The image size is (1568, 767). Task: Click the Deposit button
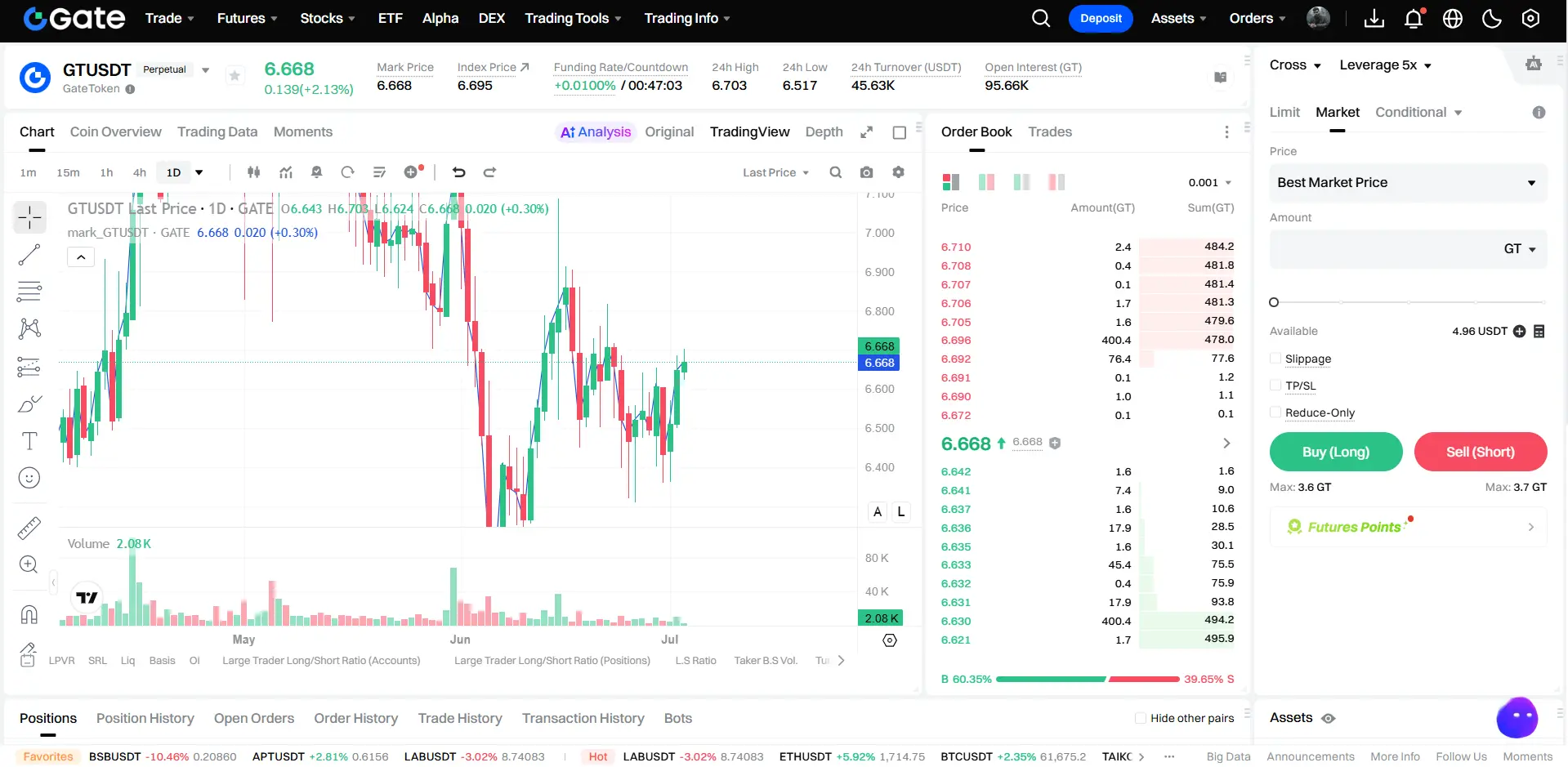1101,18
